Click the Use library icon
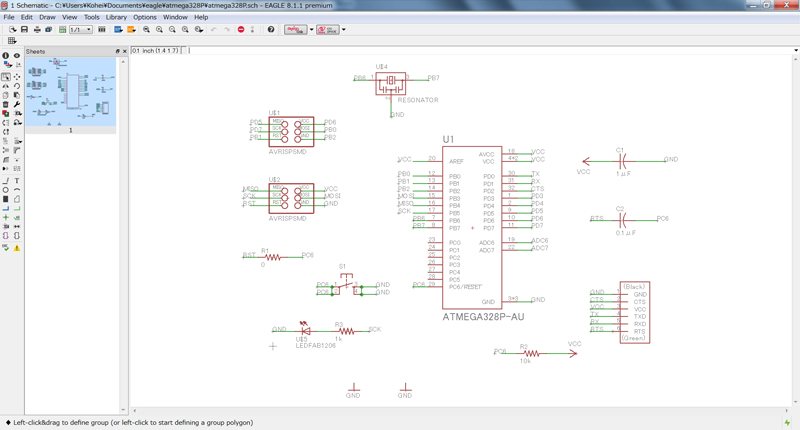Viewport: 800px width, 430px height. [x=102, y=30]
